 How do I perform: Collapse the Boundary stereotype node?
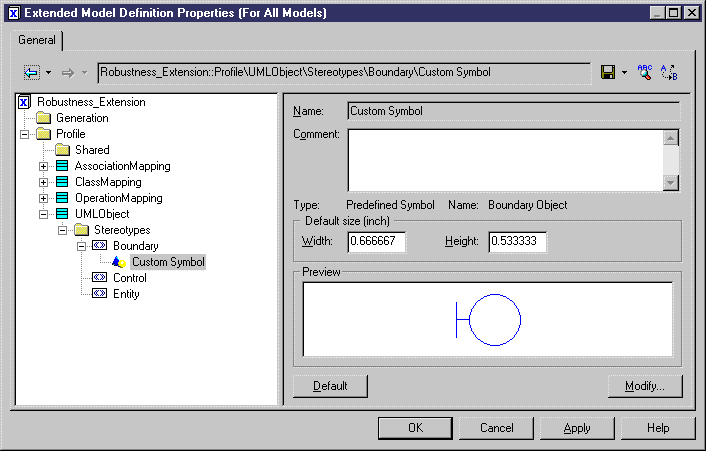click(81, 246)
